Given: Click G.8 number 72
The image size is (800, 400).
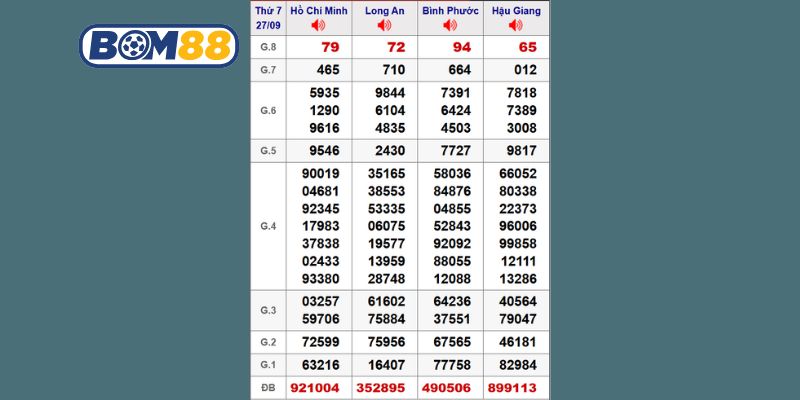Looking at the screenshot, I should coord(396,47).
